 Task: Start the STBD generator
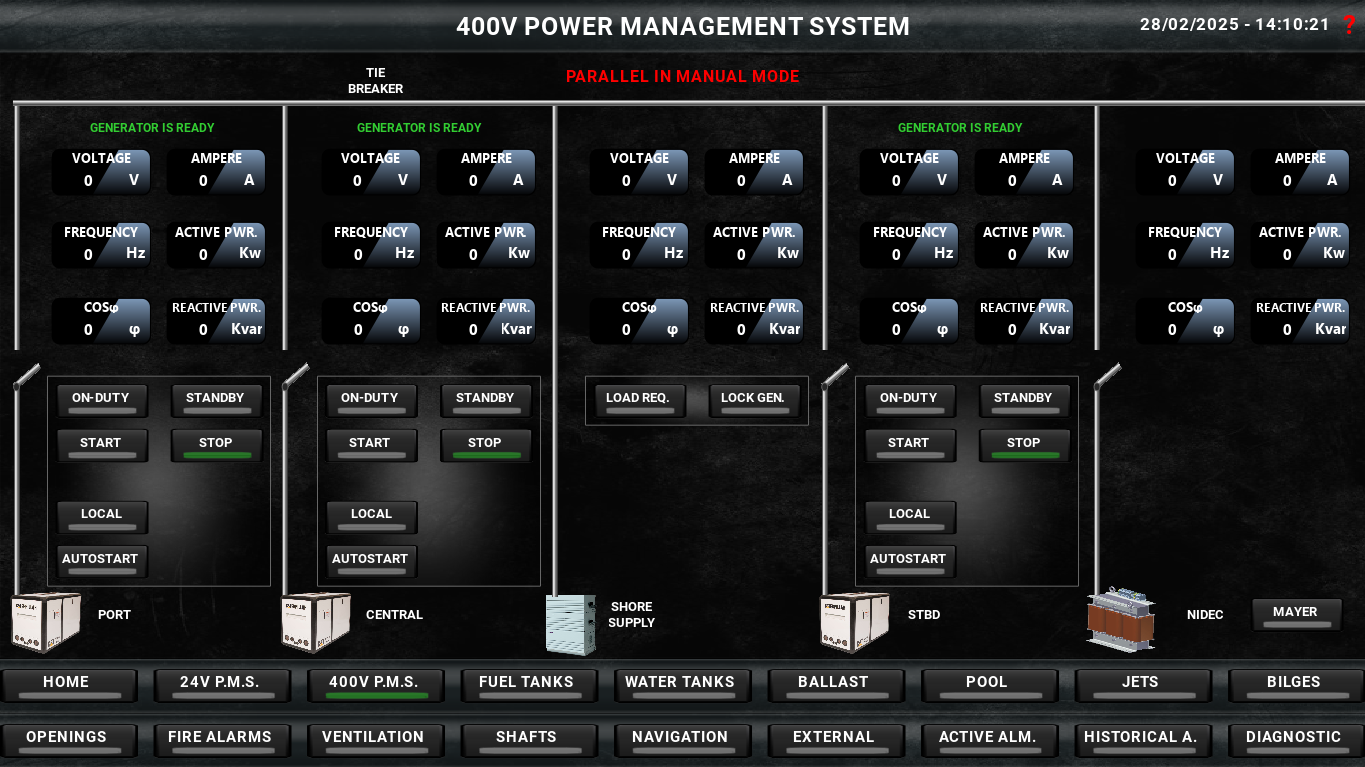[x=909, y=446]
